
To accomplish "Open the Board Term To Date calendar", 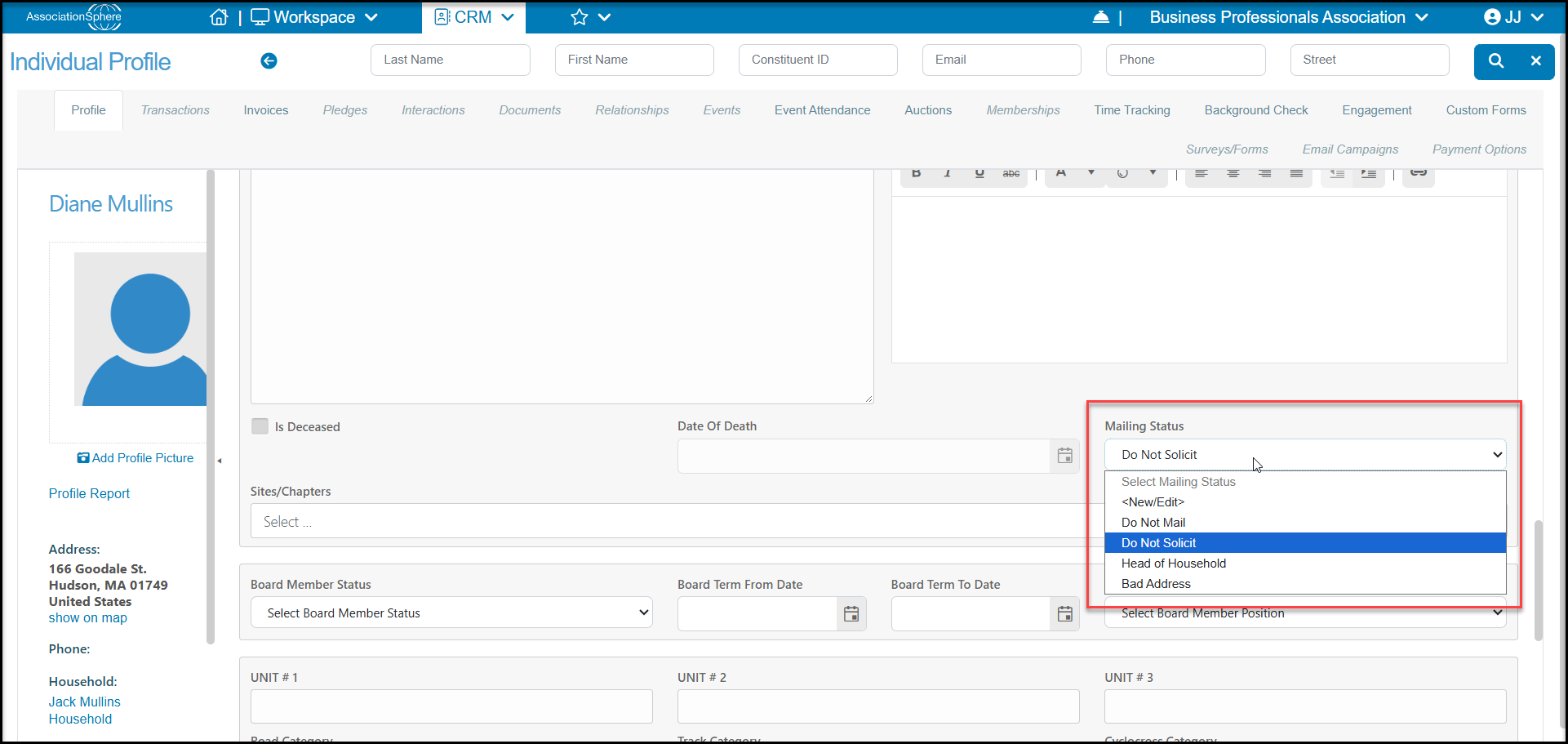I will [1064, 614].
